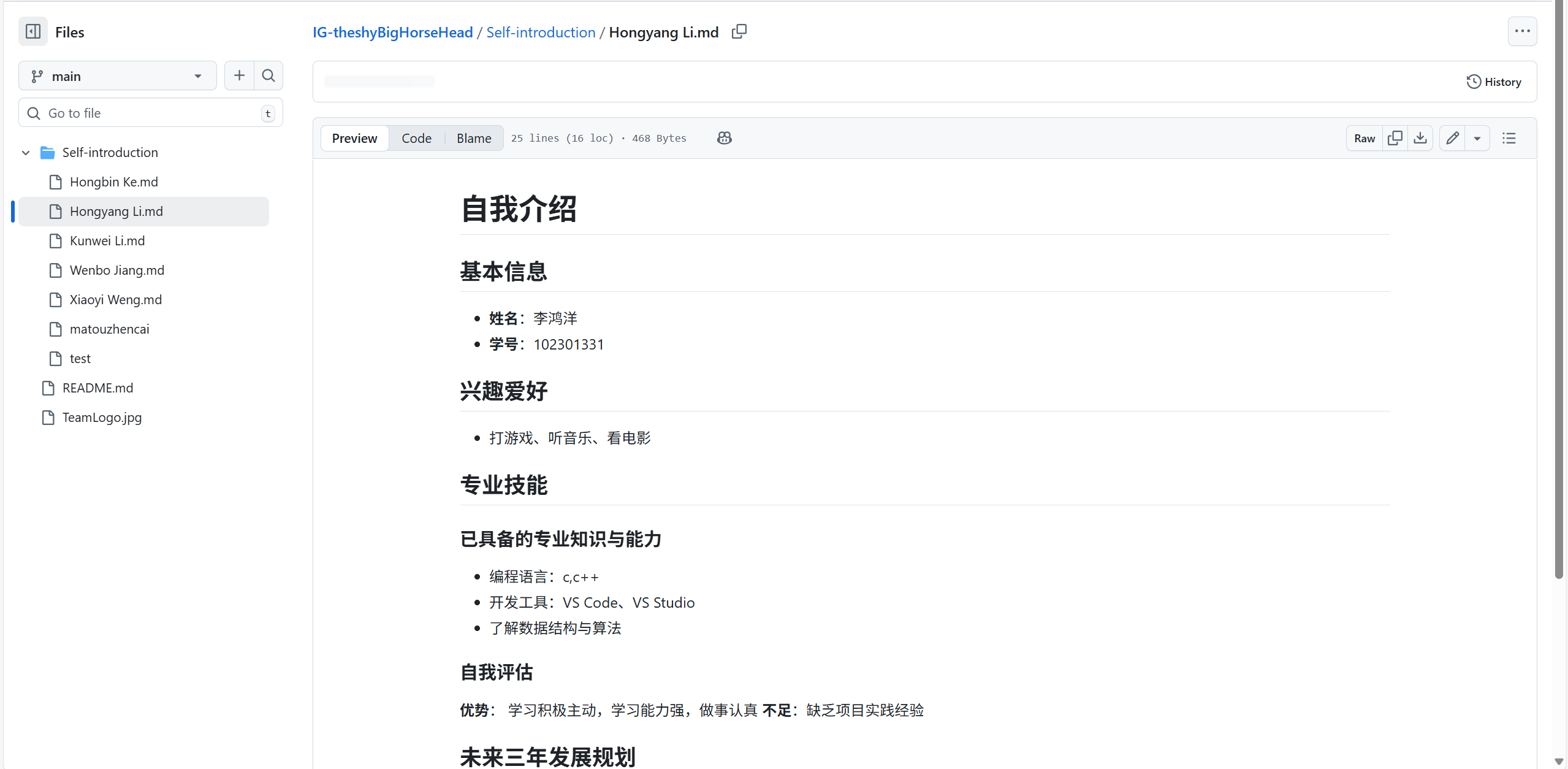Image resolution: width=1568 pixels, height=769 pixels.
Task: Open the Copilot icon in file toolbar
Action: coord(724,138)
